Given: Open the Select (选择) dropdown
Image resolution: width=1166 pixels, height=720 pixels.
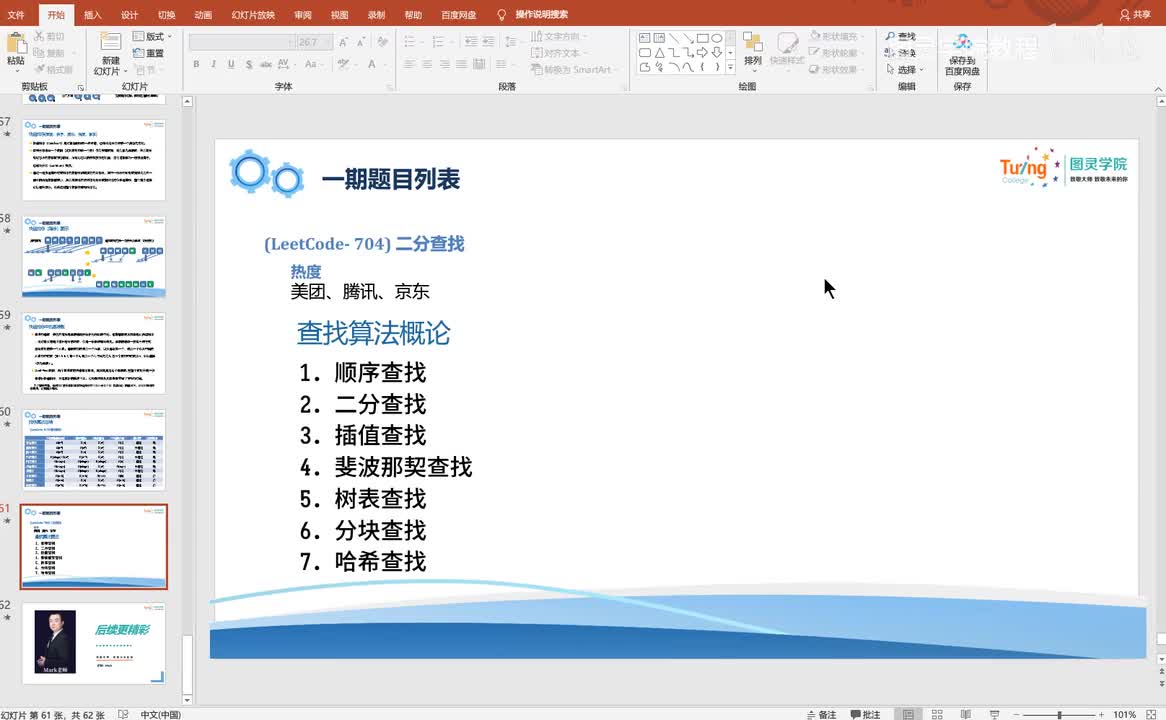Looking at the screenshot, I should click(904, 69).
